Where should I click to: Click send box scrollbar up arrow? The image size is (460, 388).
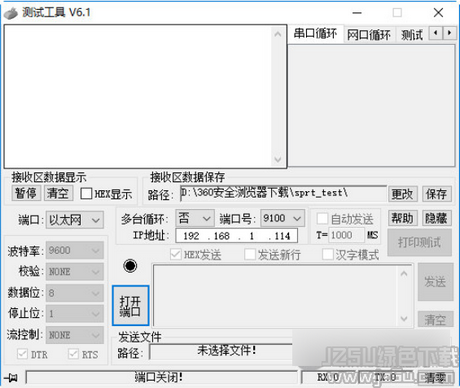point(404,274)
